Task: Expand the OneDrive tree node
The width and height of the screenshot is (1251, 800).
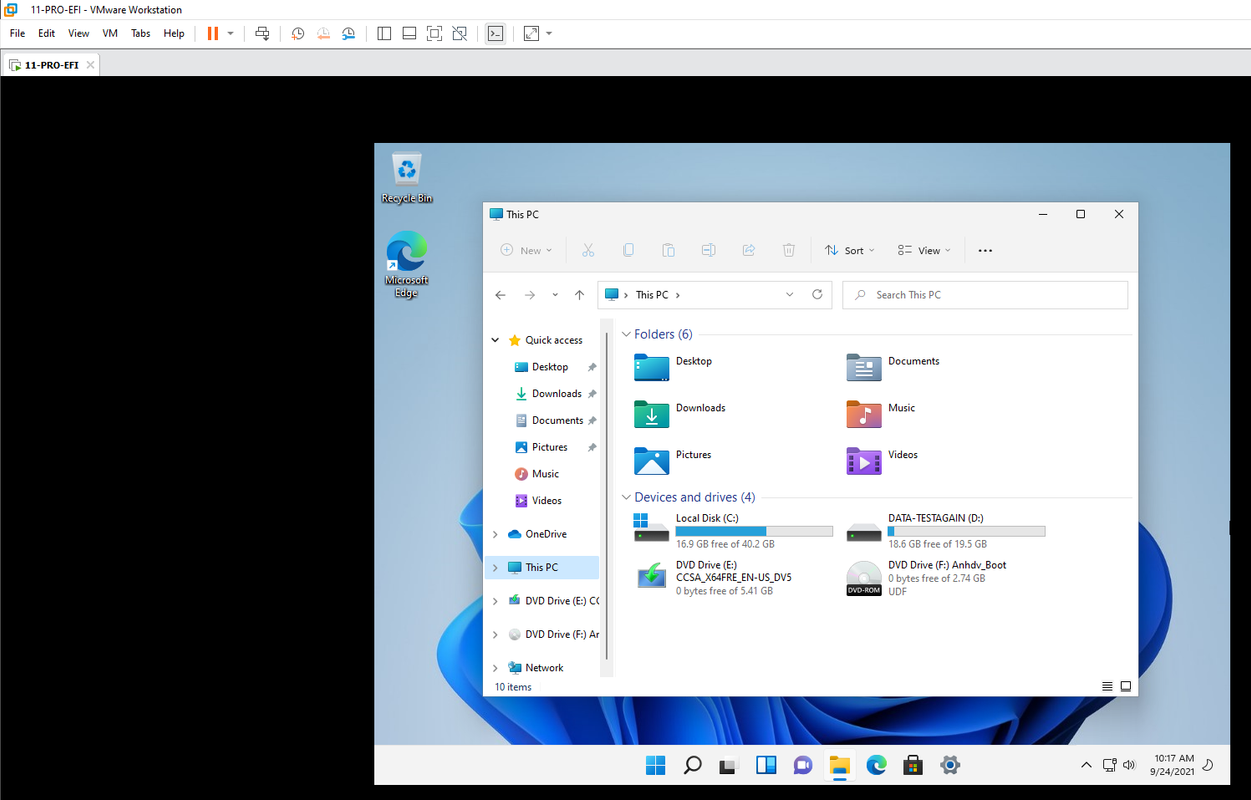Action: tap(495, 534)
